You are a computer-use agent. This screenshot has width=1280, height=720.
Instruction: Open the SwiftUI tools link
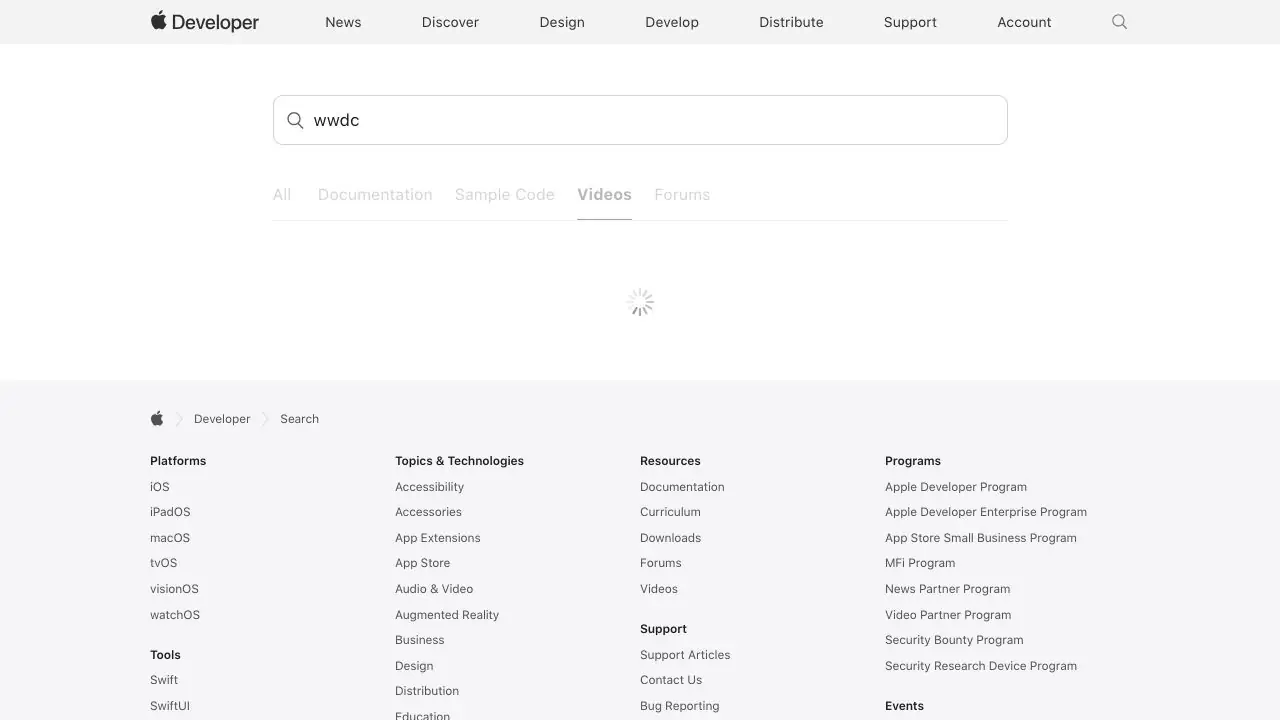coord(170,706)
